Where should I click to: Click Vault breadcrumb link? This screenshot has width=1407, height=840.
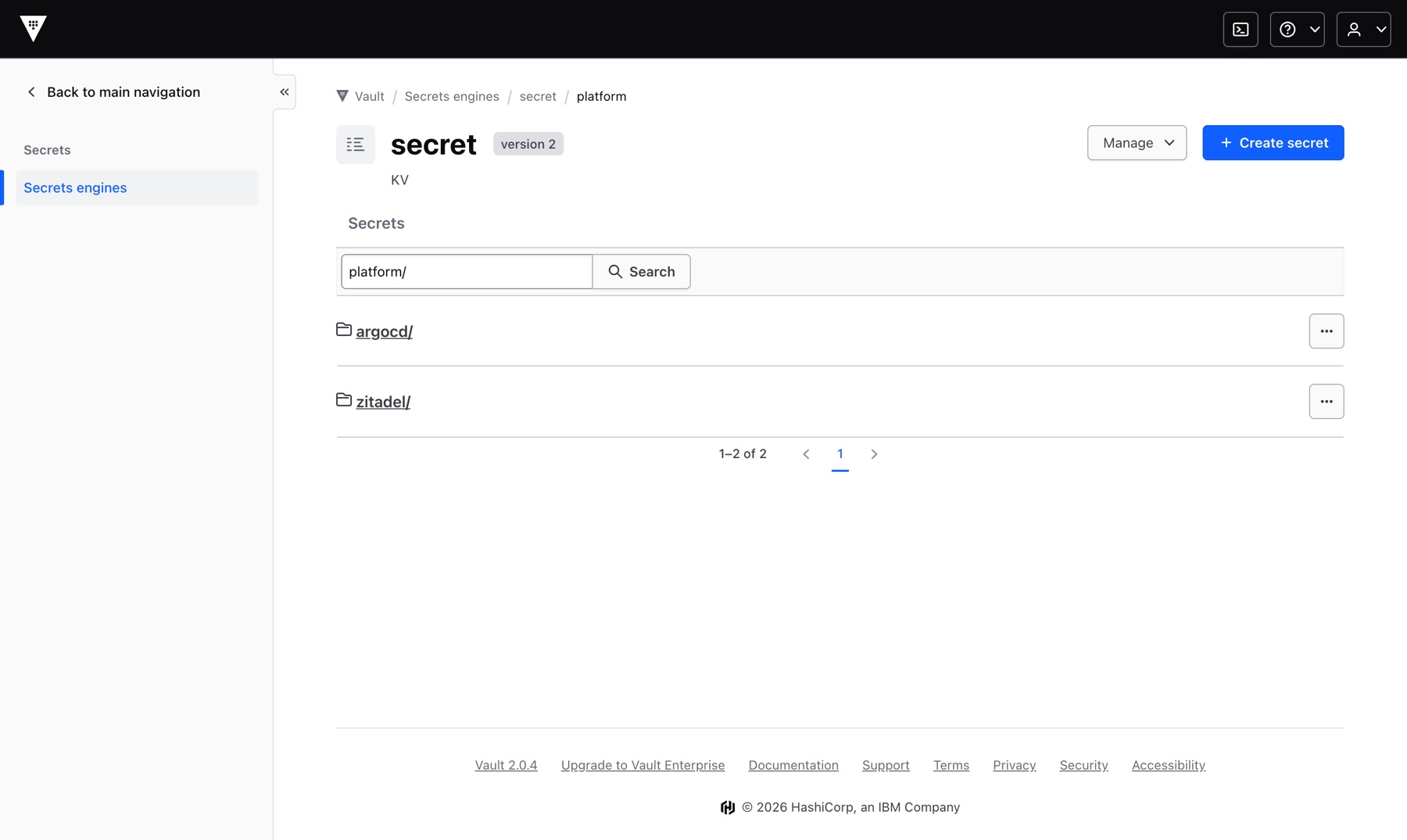[x=360, y=96]
